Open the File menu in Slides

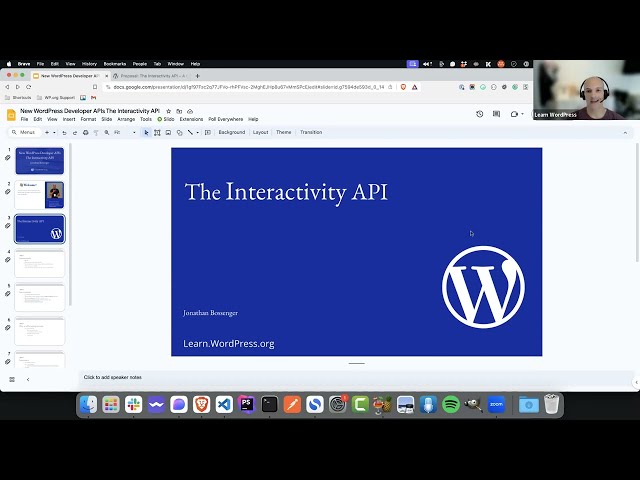click(x=24, y=119)
